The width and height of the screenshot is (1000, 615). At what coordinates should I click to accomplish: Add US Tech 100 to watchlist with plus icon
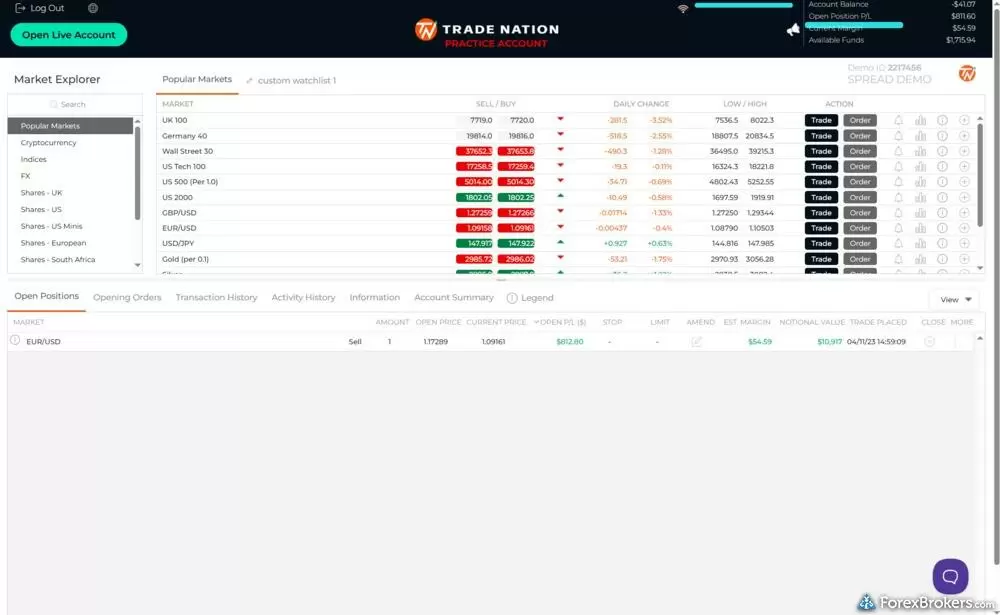(964, 167)
